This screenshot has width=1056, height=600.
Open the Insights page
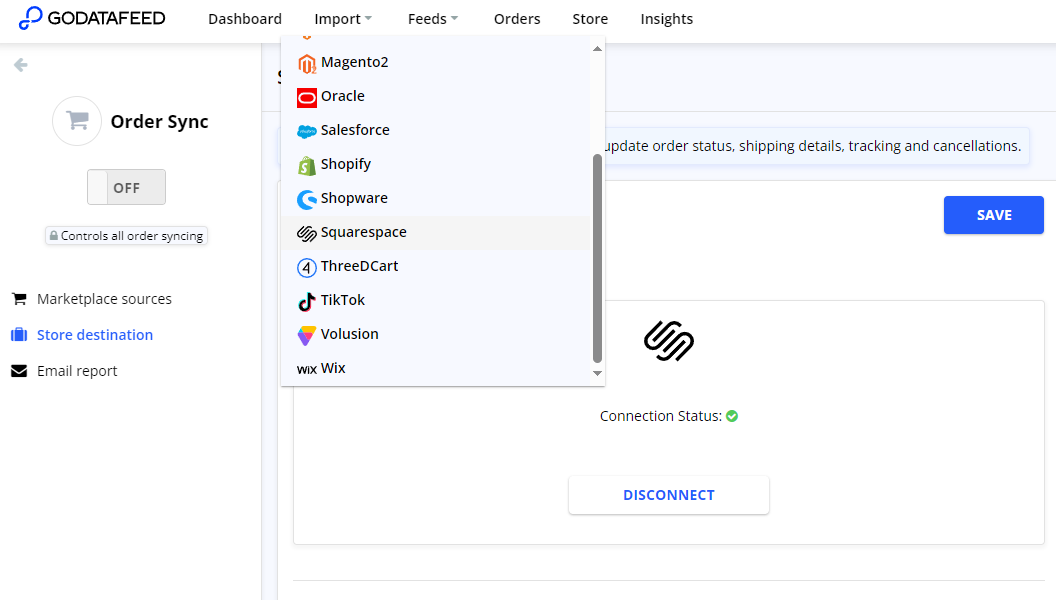coord(667,19)
